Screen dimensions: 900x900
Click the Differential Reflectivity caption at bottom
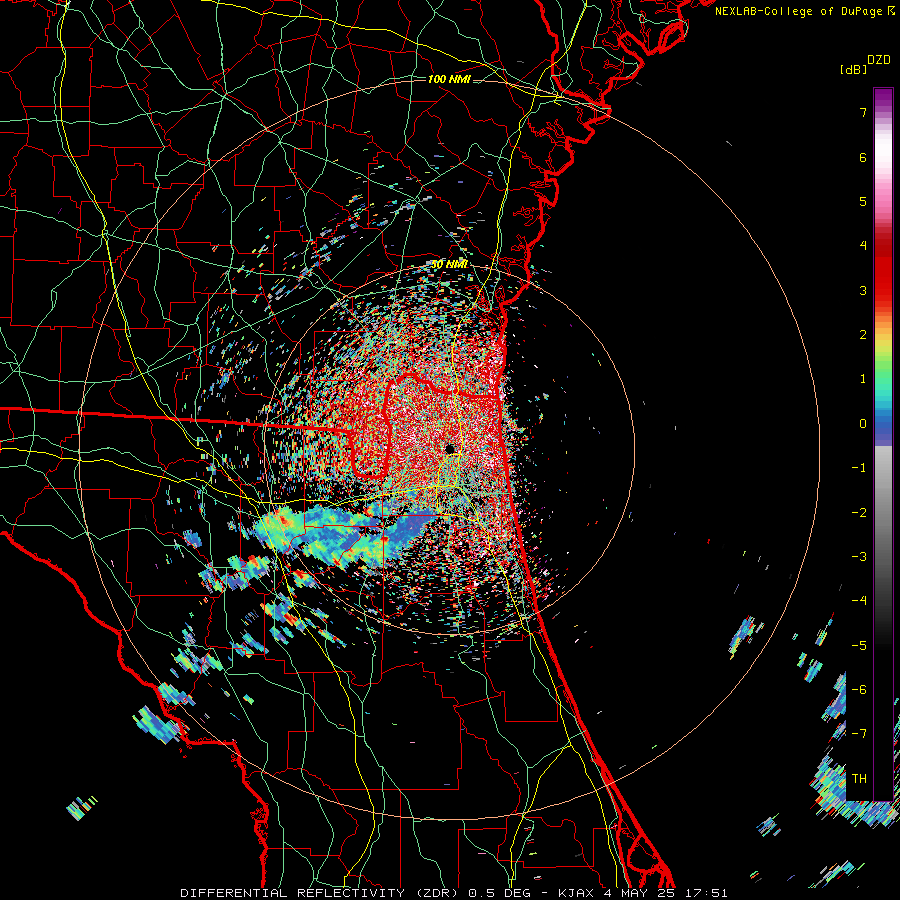click(x=453, y=893)
